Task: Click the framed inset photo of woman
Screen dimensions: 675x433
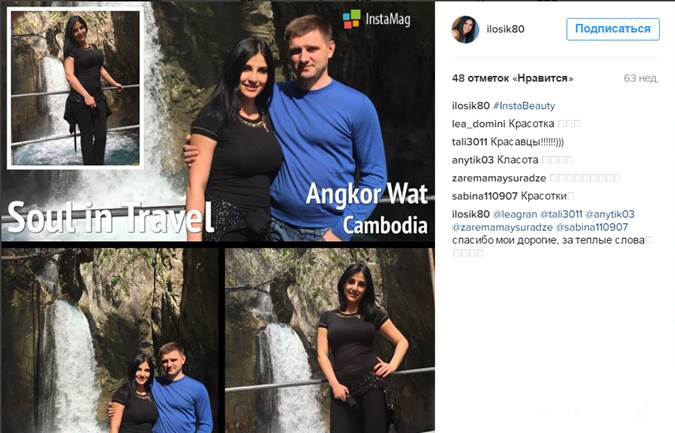Action: point(75,88)
